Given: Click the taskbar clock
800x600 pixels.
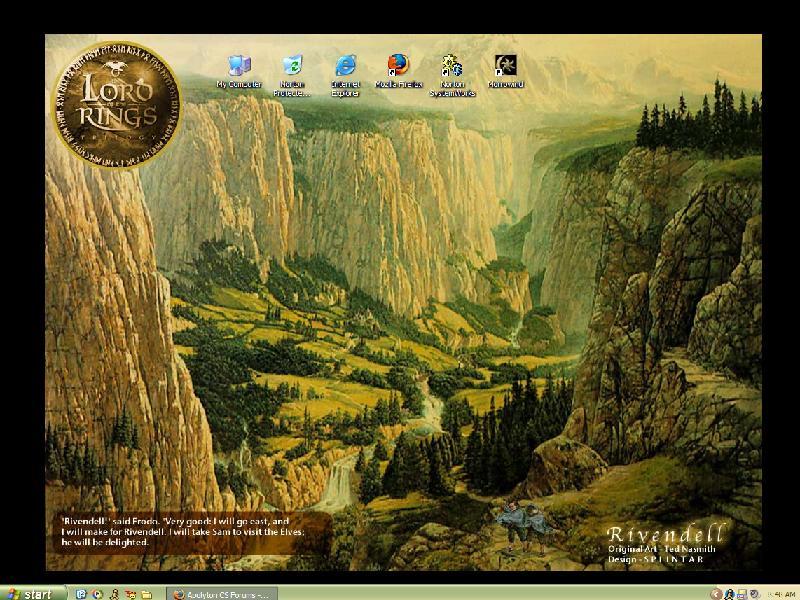Looking at the screenshot, I should tap(780, 593).
